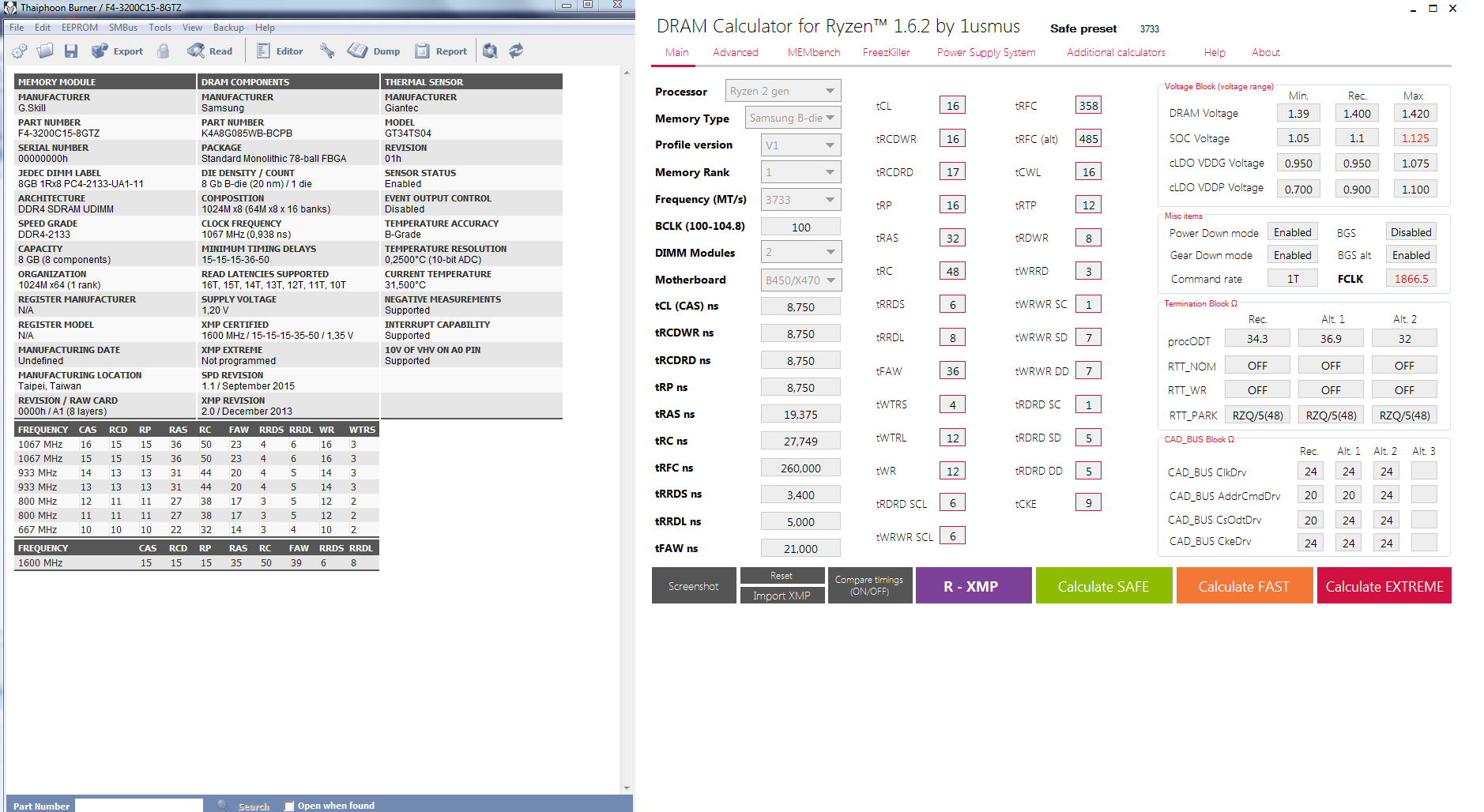
Task: Open the Tools menu in Thaiphoon Burner
Action: point(160,28)
